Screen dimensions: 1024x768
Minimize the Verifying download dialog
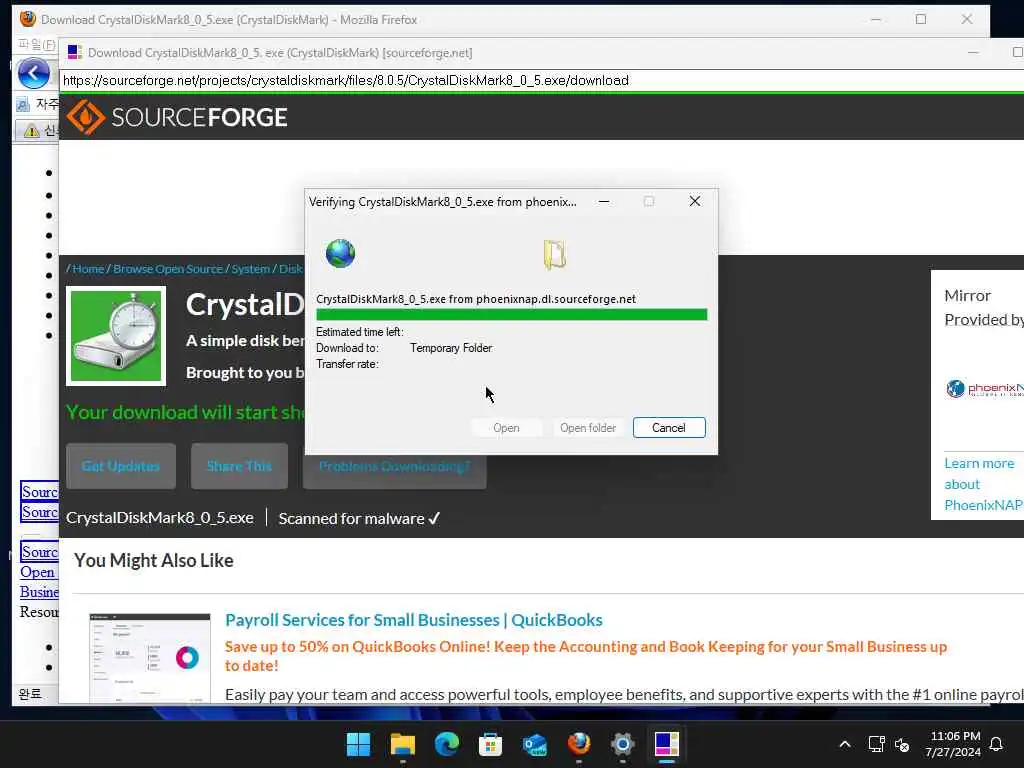pyautogui.click(x=604, y=201)
